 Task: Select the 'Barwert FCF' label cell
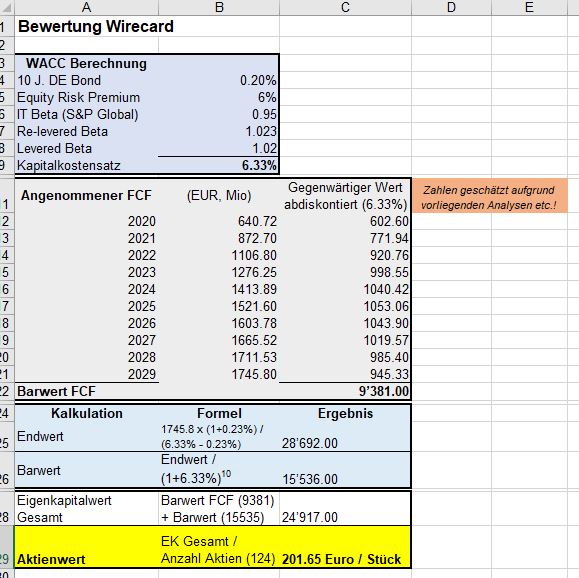[x=86, y=391]
